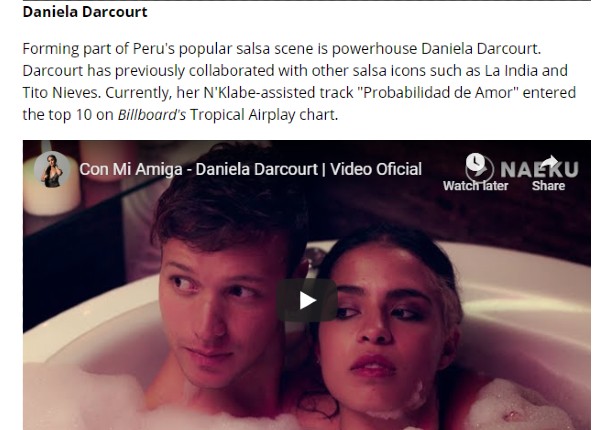Click the phrase 'Tropical Airplay chart'
The width and height of the screenshot is (607, 430).
262,115
